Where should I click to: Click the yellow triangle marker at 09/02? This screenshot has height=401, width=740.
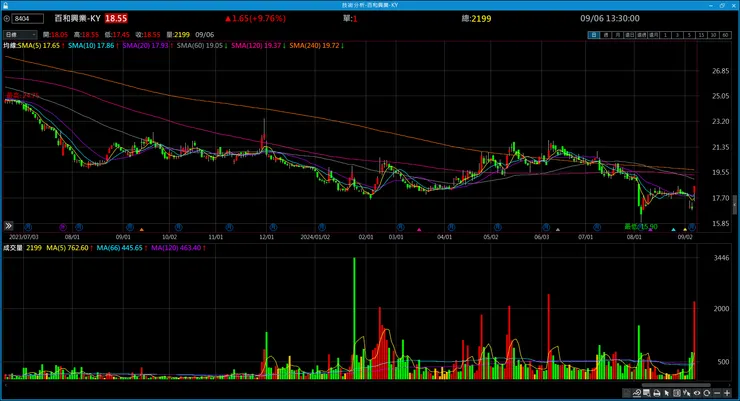pos(685,229)
